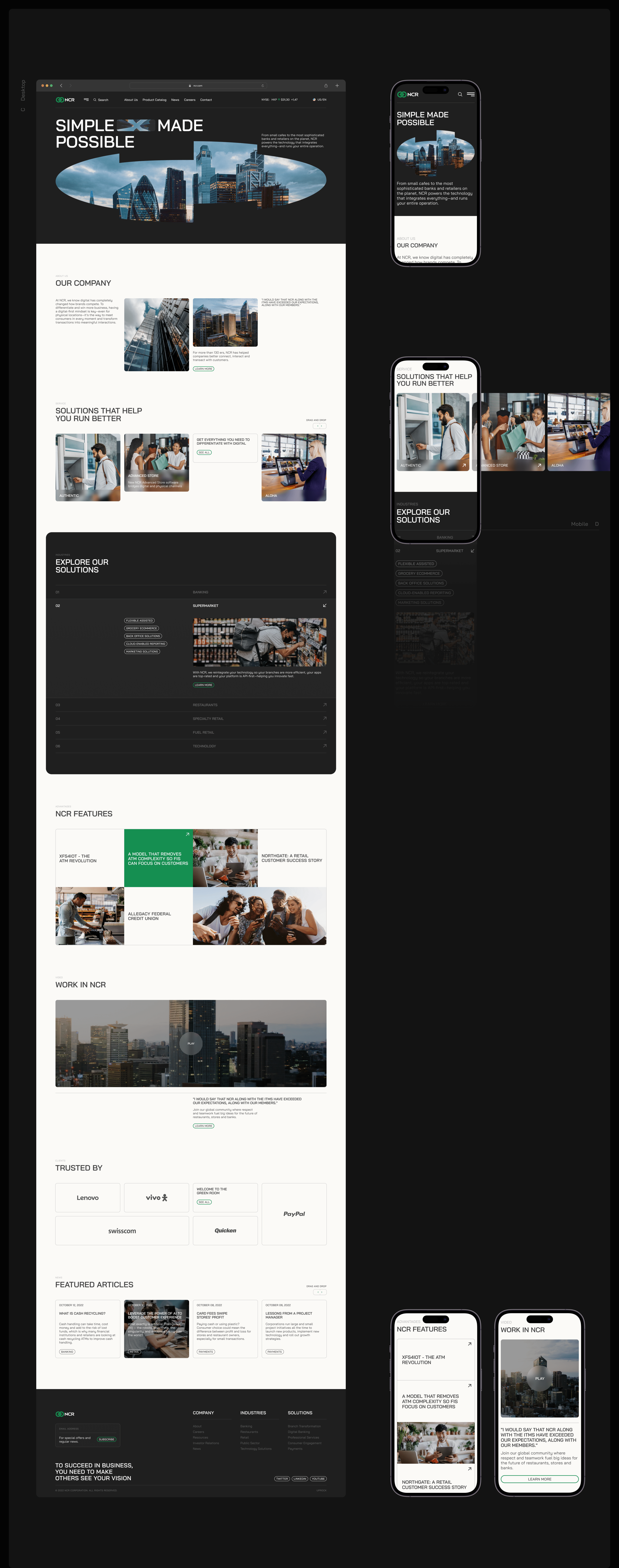Open Product Catalog nav item
The image size is (619, 1568).
coord(154,100)
